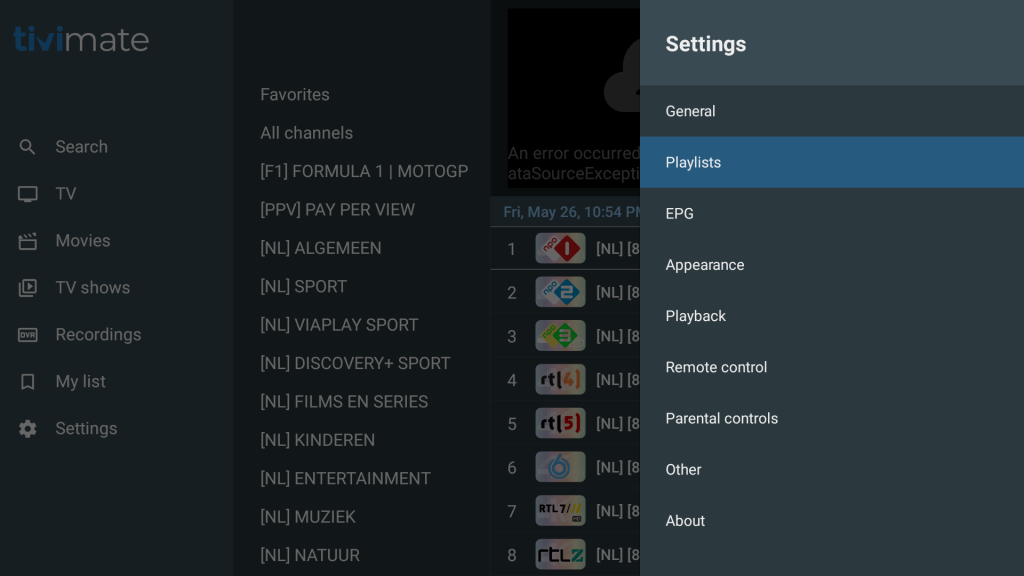Select Playback settings entry

(x=695, y=316)
